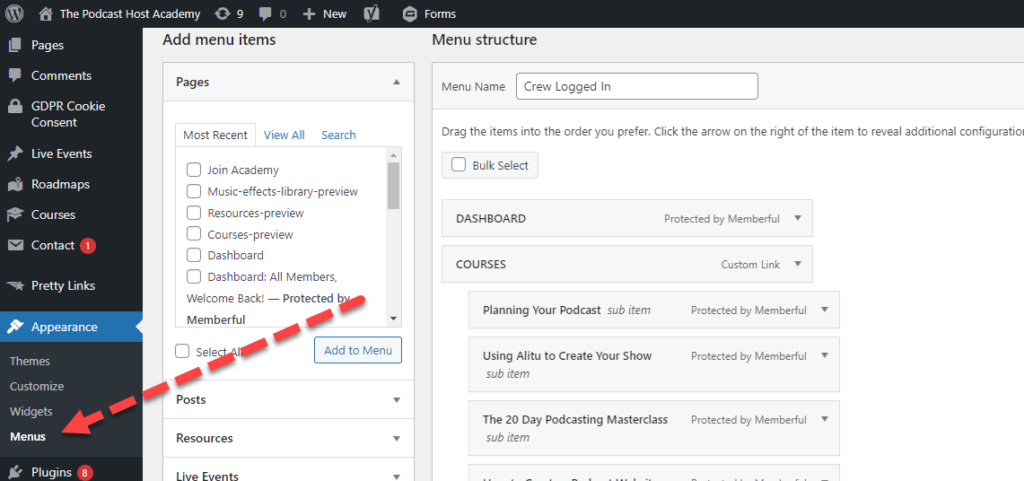1024x481 pixels.
Task: Click the Menu Name text field
Action: point(637,87)
